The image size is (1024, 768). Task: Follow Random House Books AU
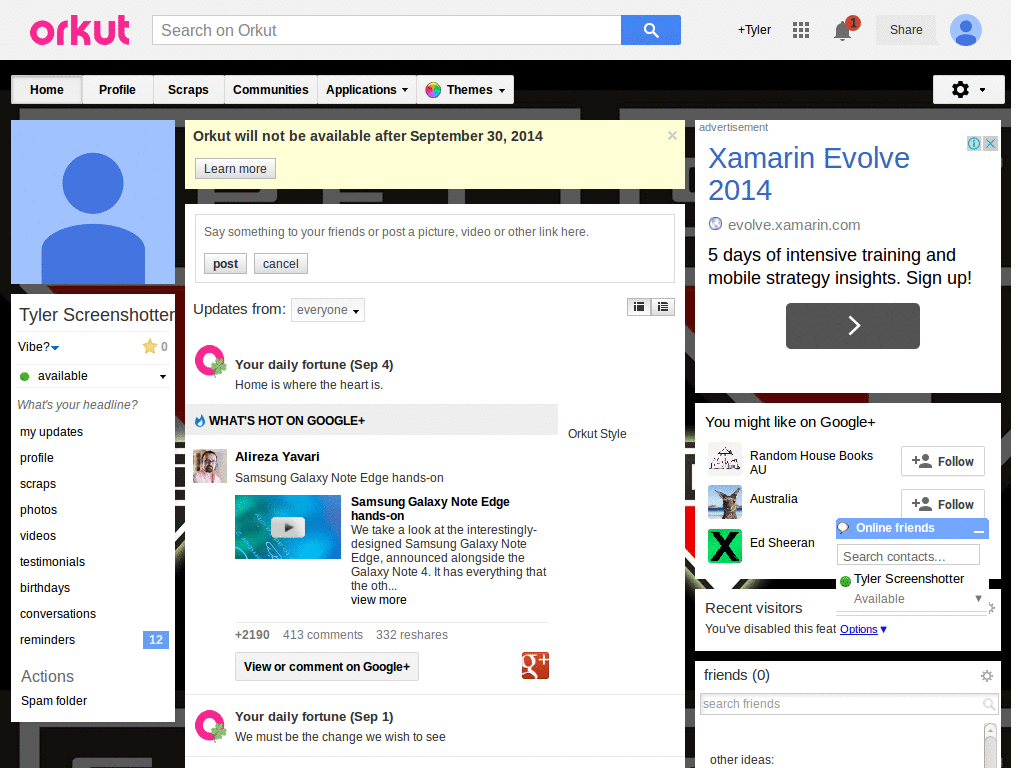pyautogui.click(x=942, y=462)
